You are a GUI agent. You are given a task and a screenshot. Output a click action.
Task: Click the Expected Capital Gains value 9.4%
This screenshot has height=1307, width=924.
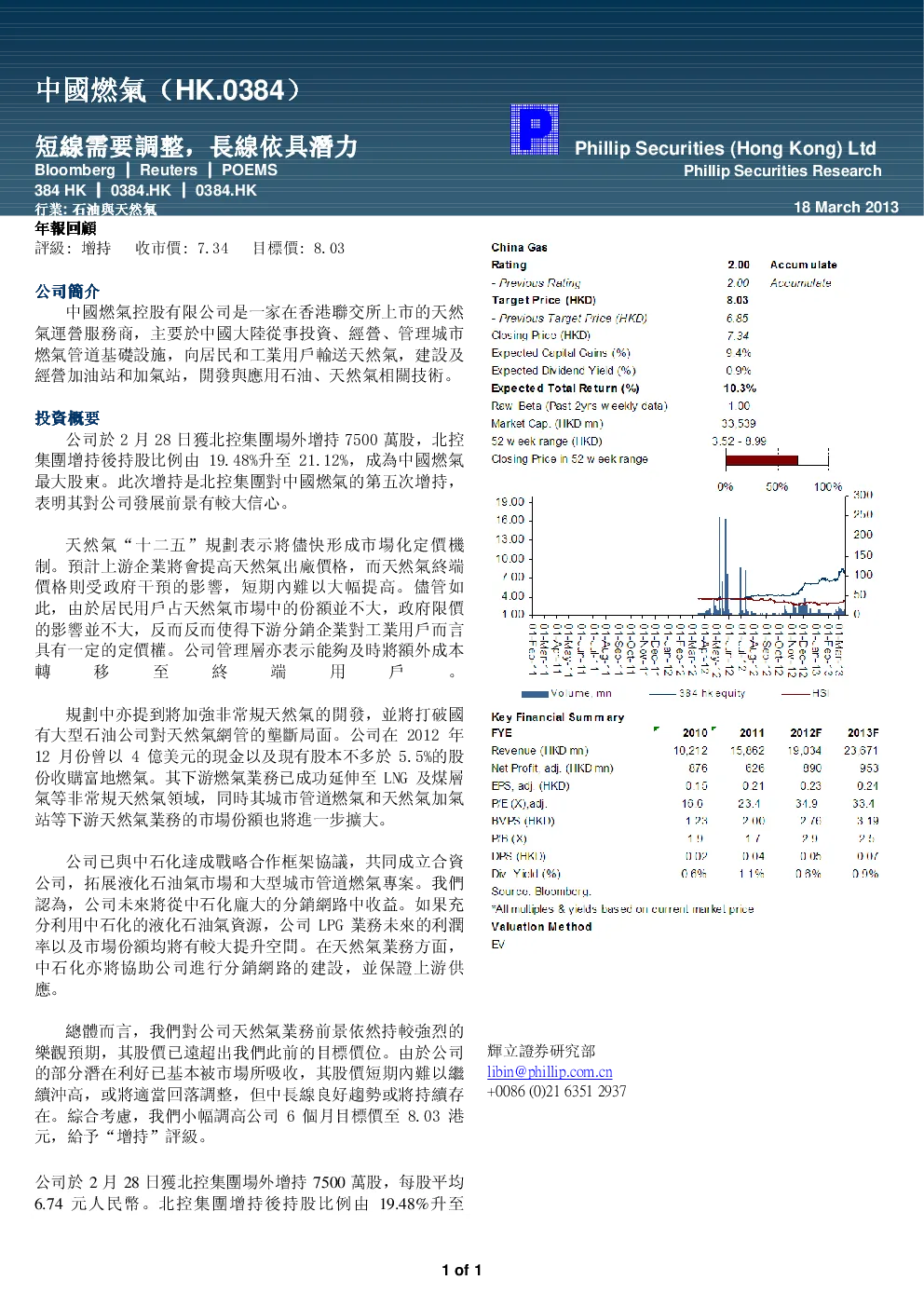pyautogui.click(x=739, y=353)
